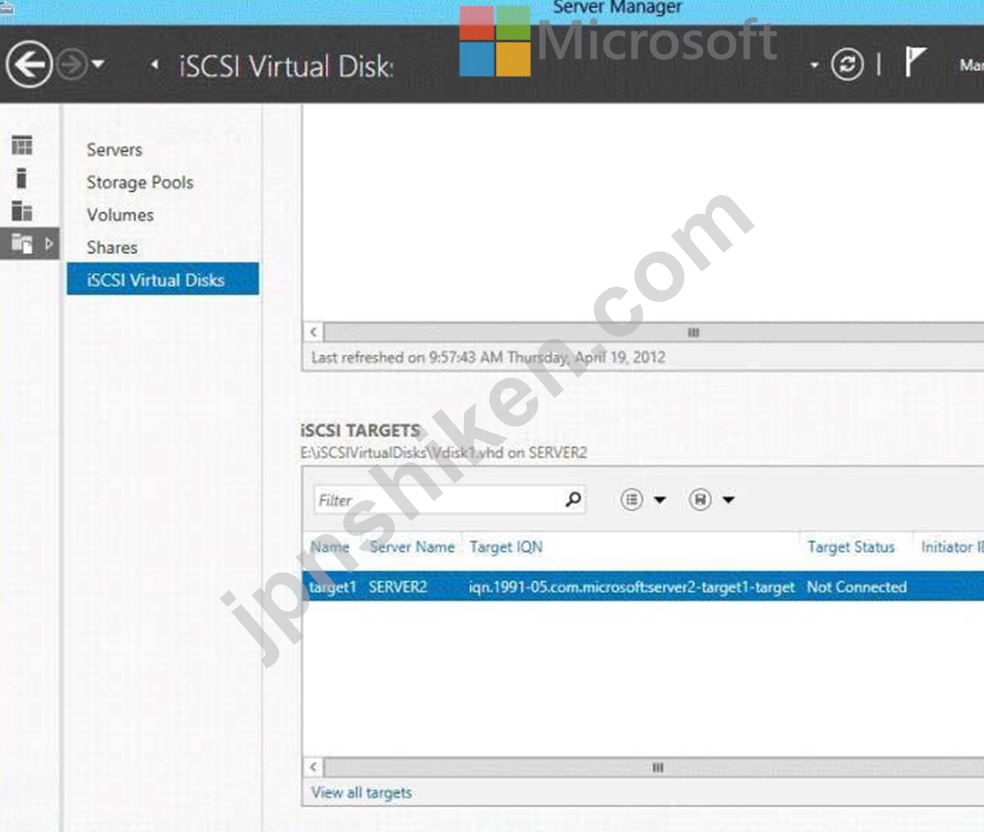This screenshot has width=984, height=832.
Task: Click the Vdisk1.vhd on SERVER2 path text
Action: (444, 453)
